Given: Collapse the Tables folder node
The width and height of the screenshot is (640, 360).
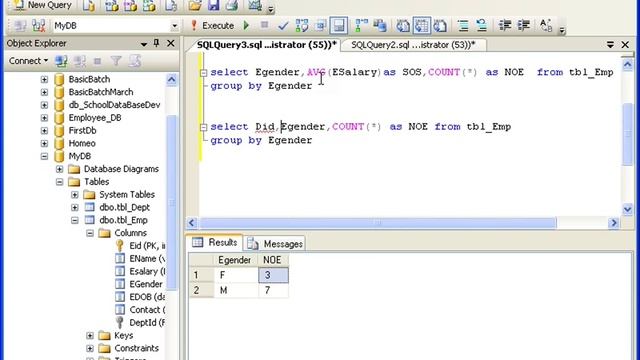Looking at the screenshot, I should (x=60, y=182).
